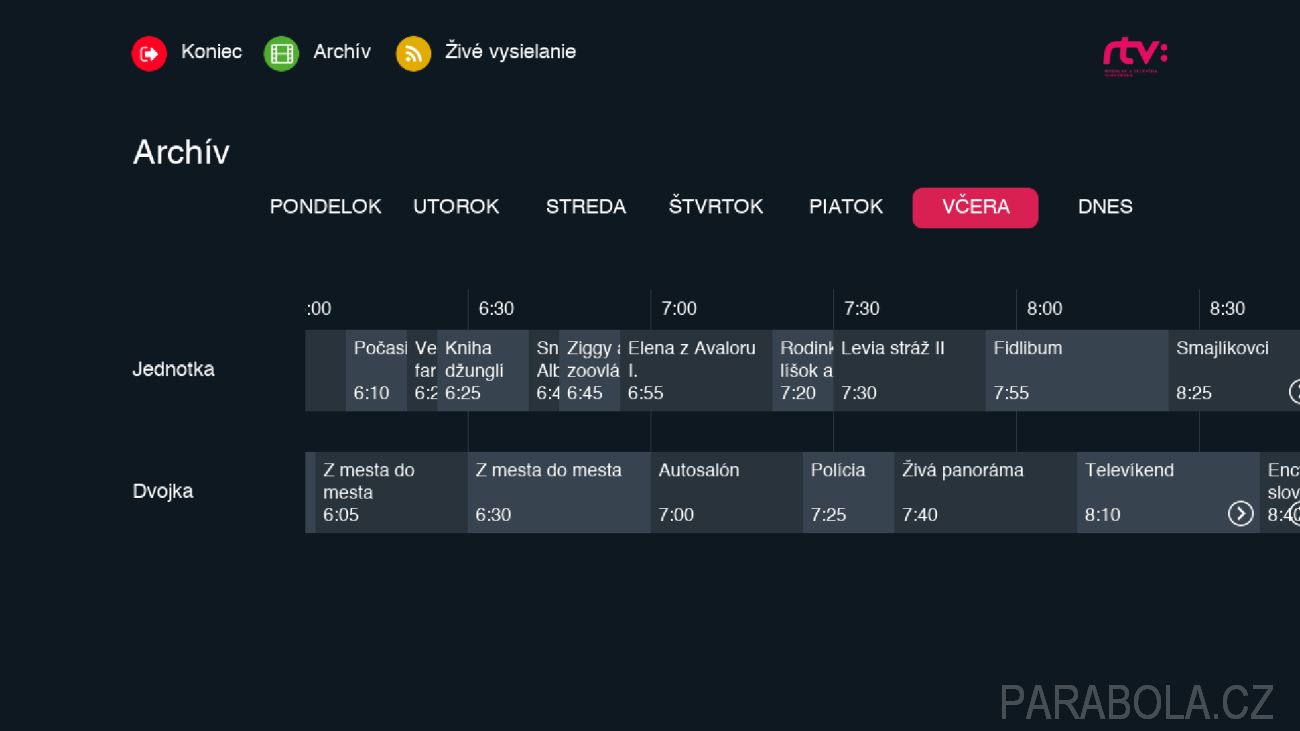Switch to the UTOROK day tab

tap(456, 207)
